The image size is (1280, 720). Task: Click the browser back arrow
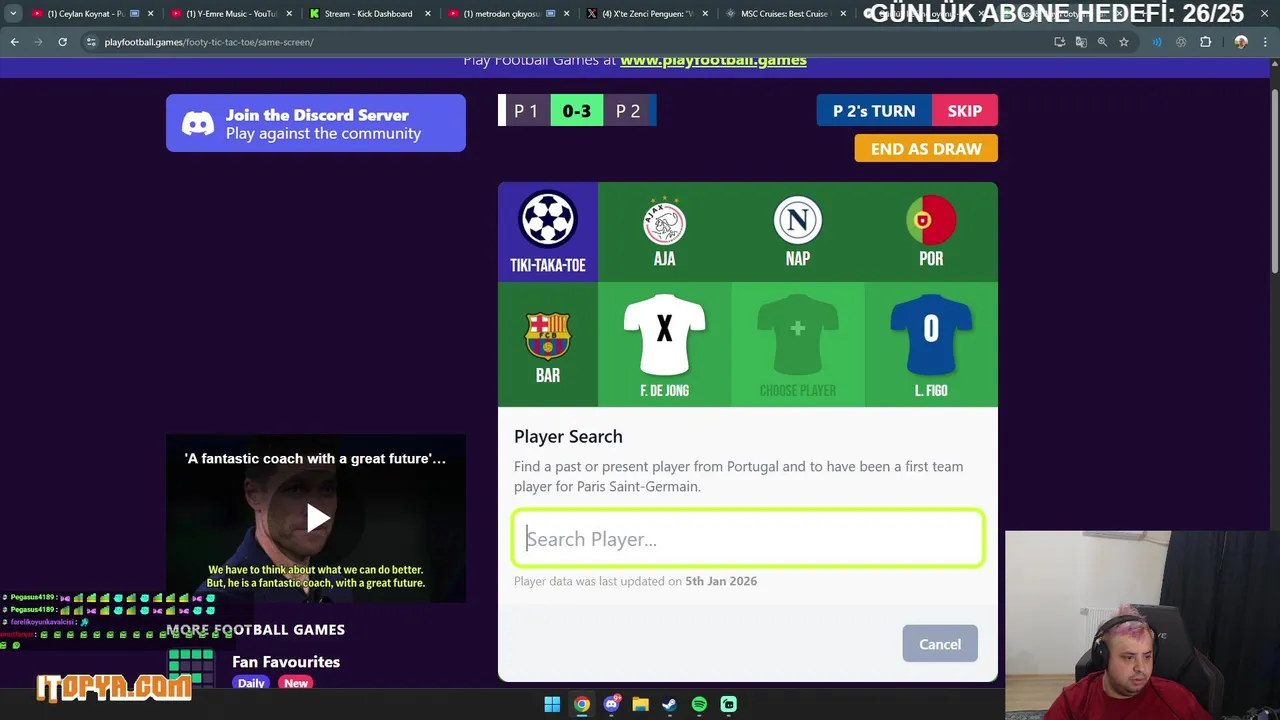point(15,42)
